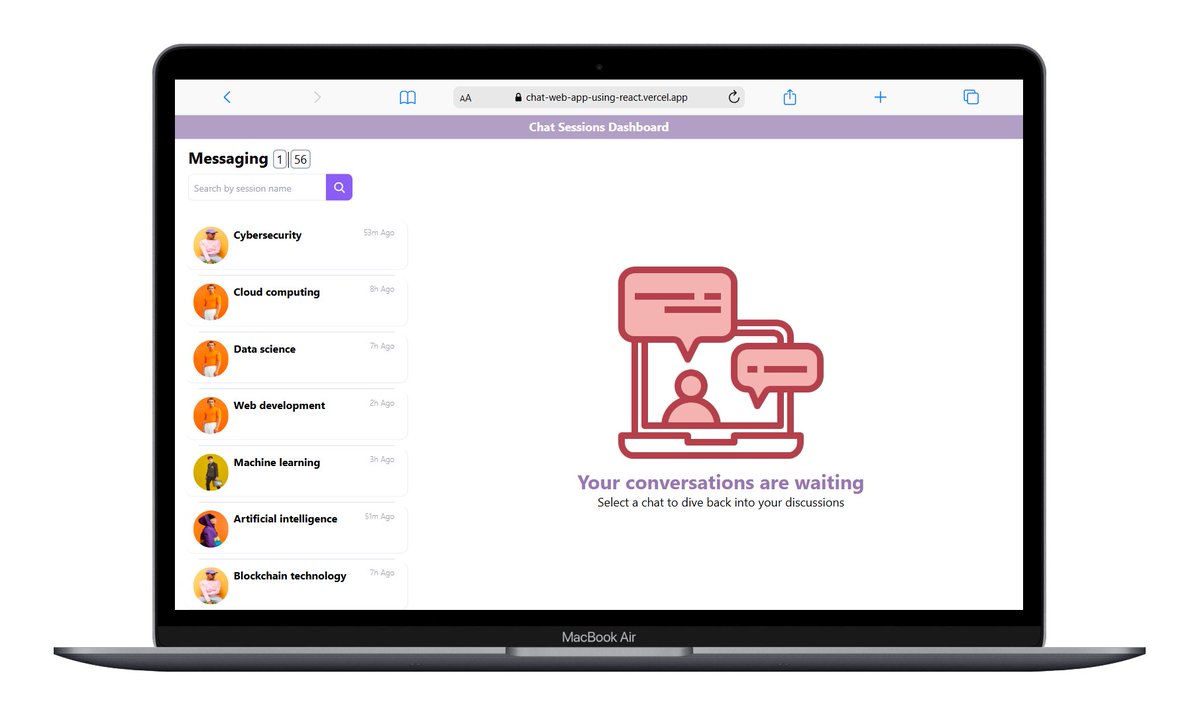Focus the Search by session name field
1200x716 pixels.
(x=257, y=187)
